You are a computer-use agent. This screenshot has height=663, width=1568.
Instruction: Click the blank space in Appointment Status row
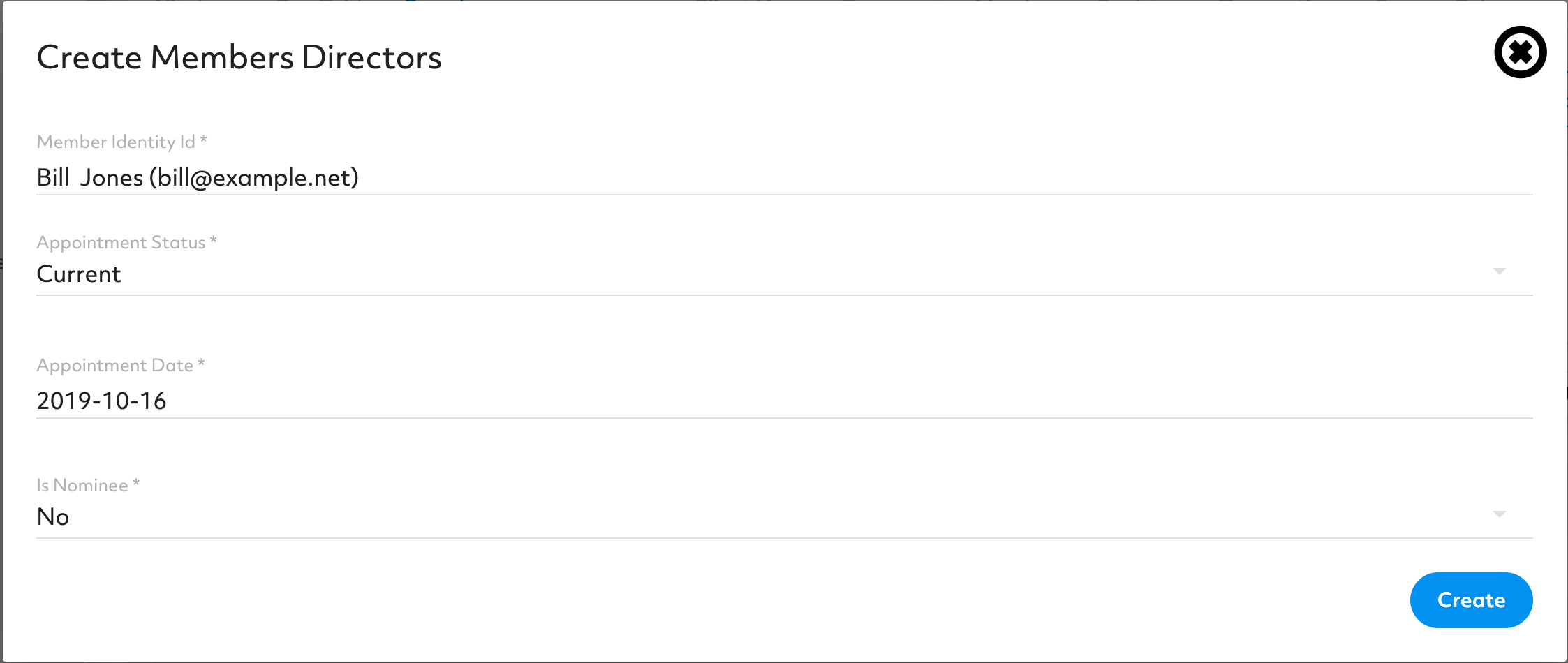[803, 274]
